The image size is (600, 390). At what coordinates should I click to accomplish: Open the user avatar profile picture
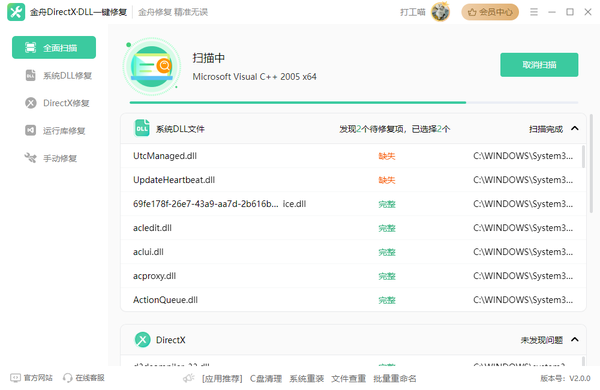click(x=440, y=12)
